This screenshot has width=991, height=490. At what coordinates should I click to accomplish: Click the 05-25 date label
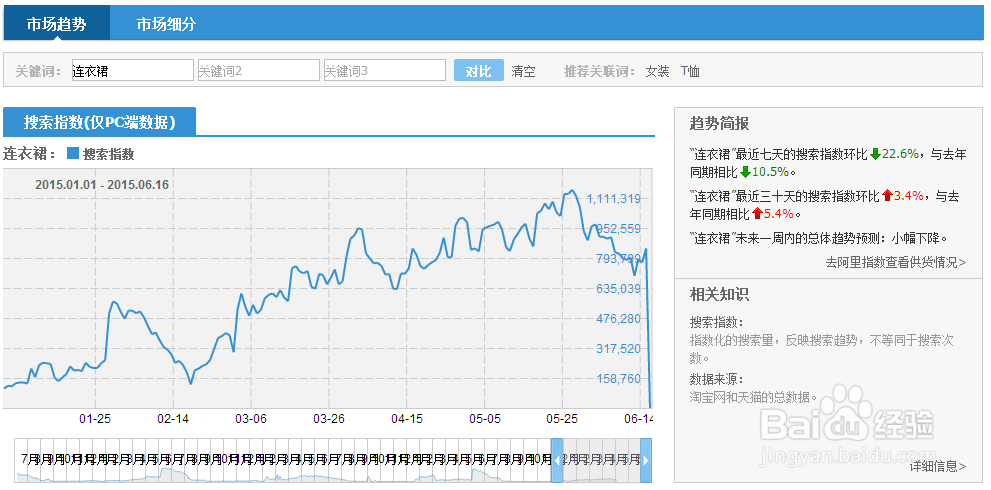(x=562, y=419)
